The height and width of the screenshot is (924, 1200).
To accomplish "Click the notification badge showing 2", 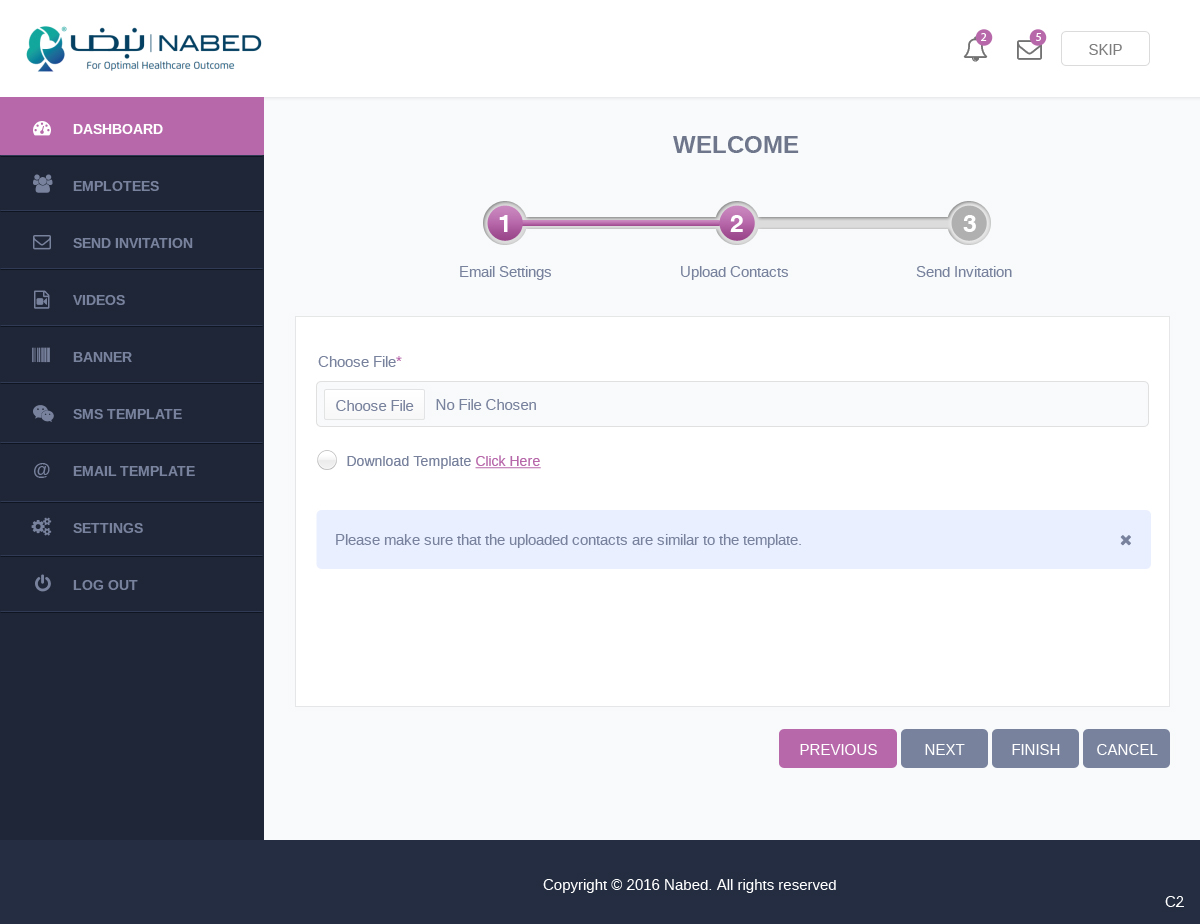I will (984, 37).
